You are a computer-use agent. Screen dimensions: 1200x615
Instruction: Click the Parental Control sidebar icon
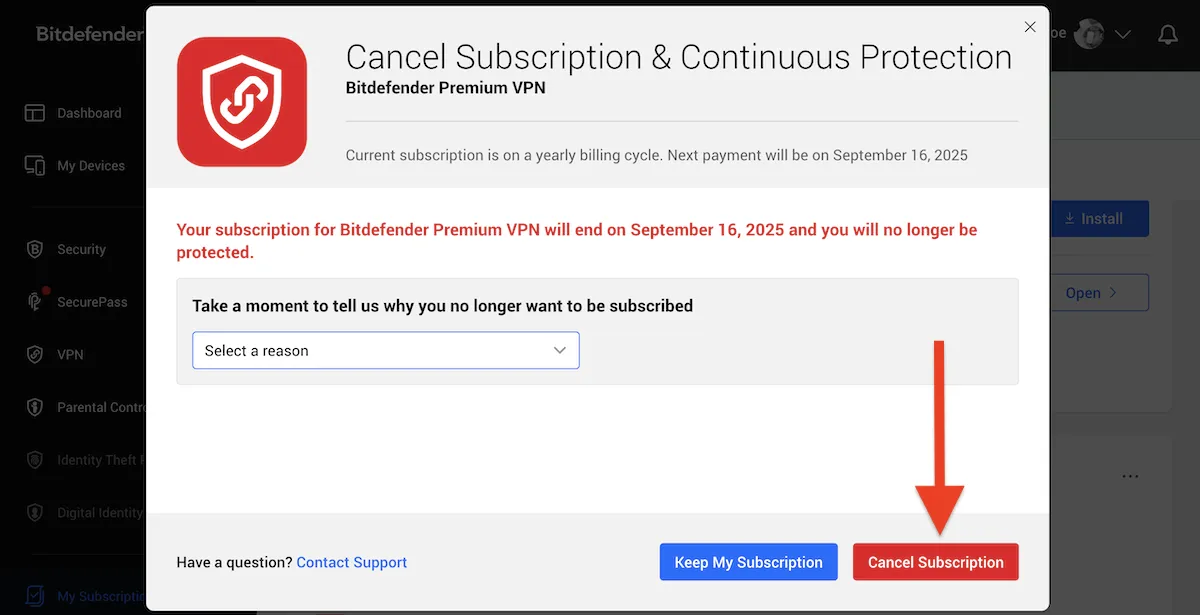click(35, 407)
